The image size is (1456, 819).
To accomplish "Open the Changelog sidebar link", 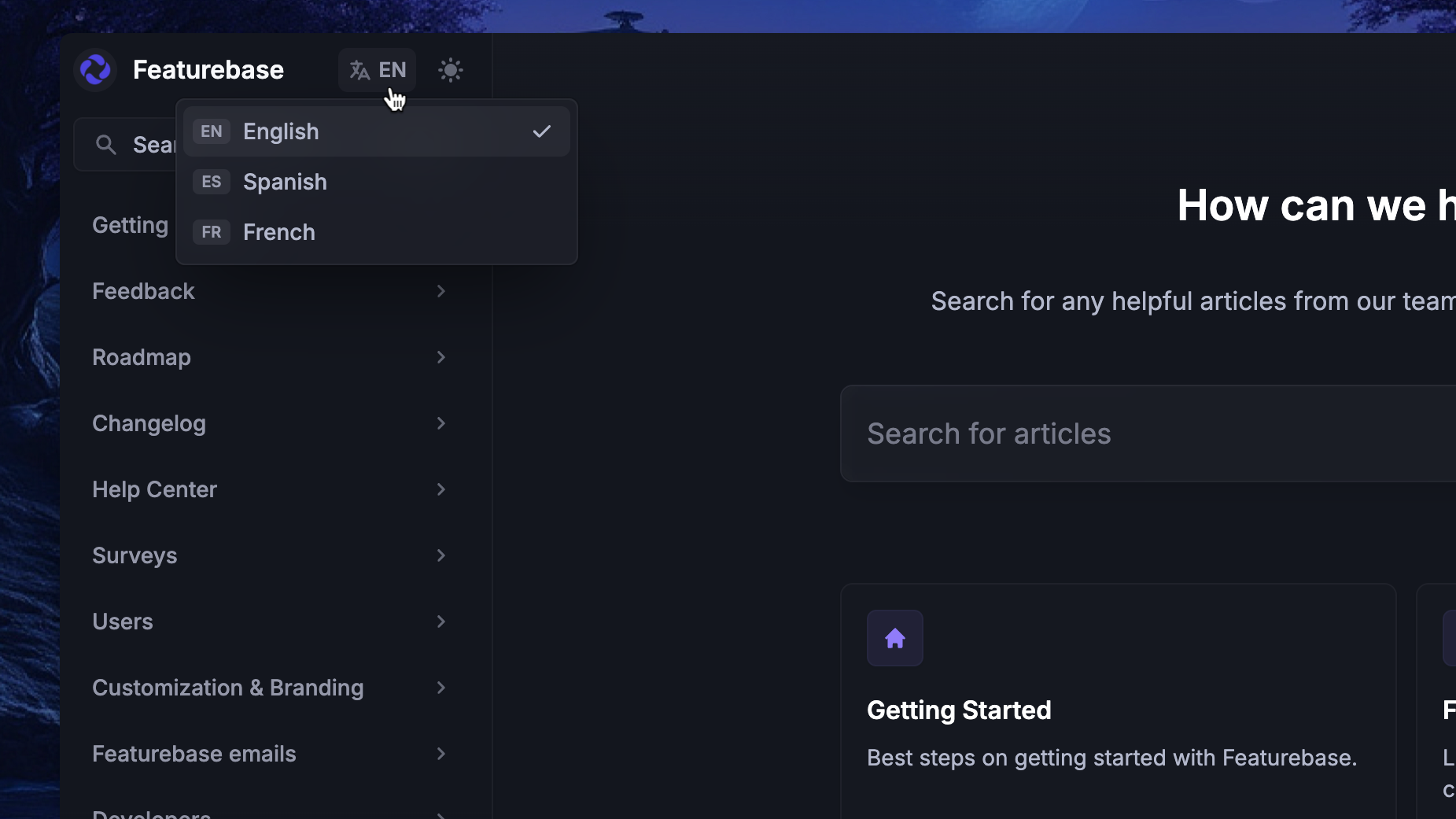I will pos(149,423).
